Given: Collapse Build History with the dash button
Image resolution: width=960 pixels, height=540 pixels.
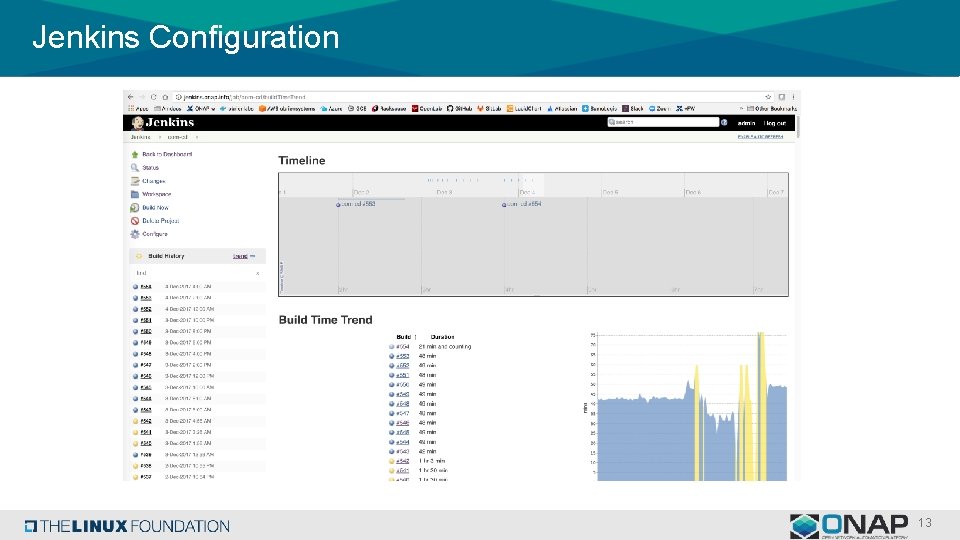Looking at the screenshot, I should click(x=253, y=256).
